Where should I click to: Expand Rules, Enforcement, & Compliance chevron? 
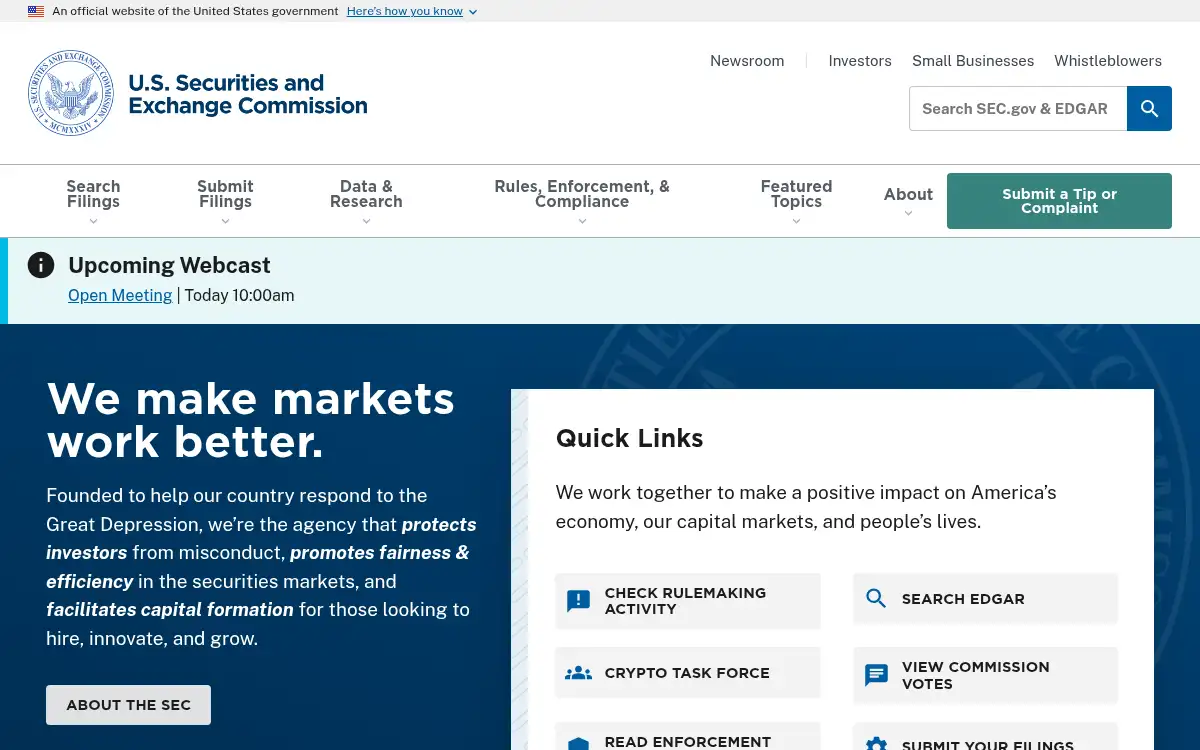pos(582,222)
